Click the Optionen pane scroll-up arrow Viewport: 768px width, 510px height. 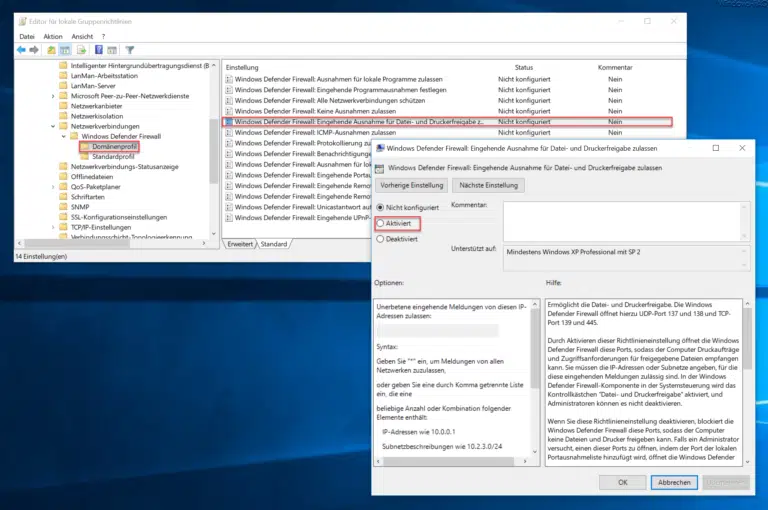click(535, 304)
